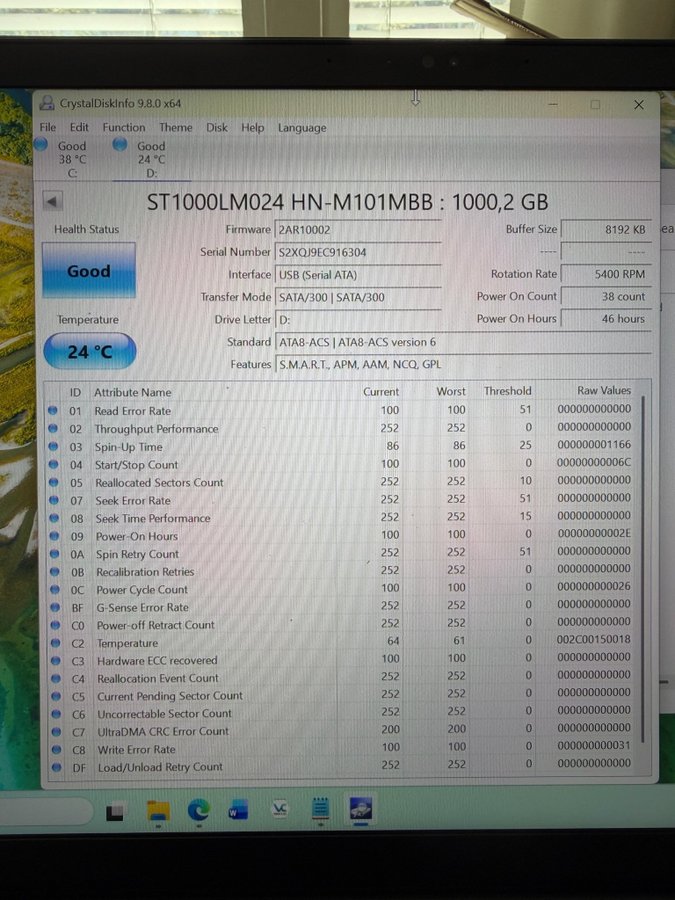Click the Raw Values column header
The height and width of the screenshot is (900, 675).
[603, 391]
